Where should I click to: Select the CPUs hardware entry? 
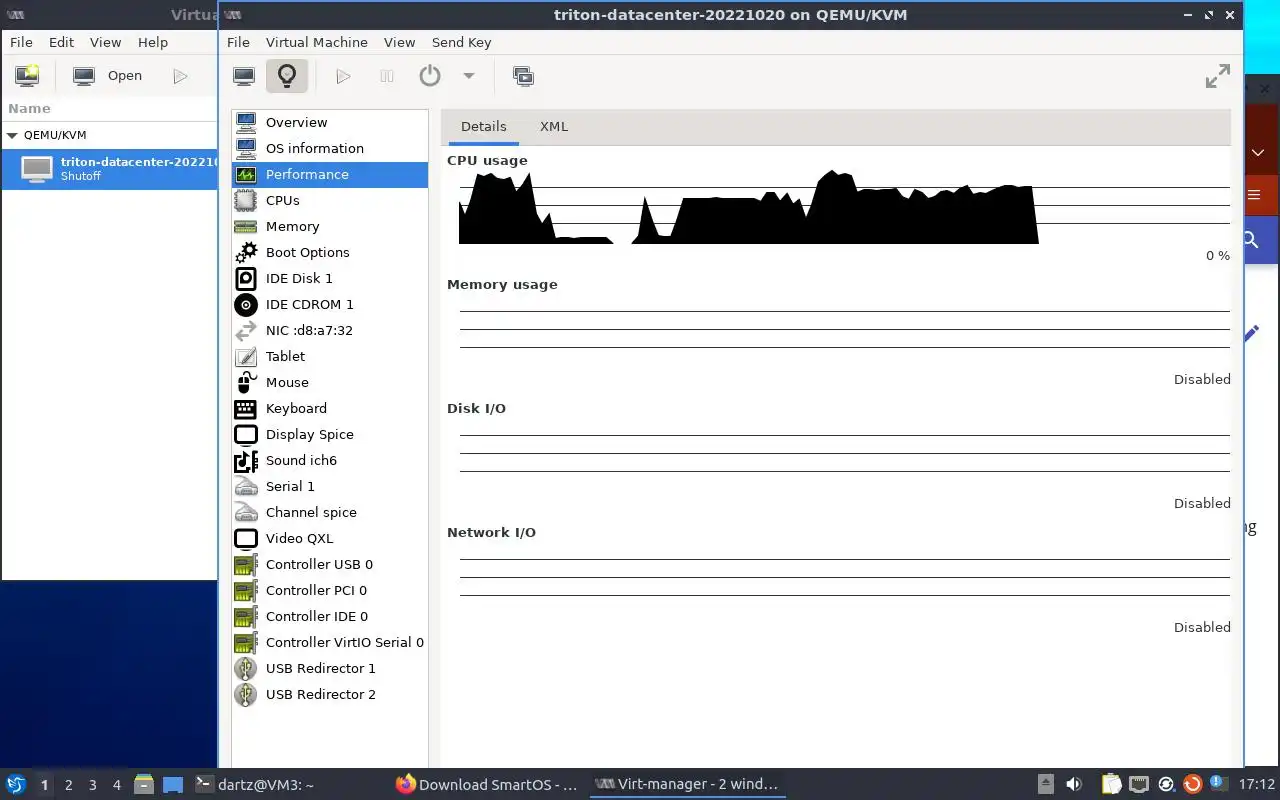point(330,200)
